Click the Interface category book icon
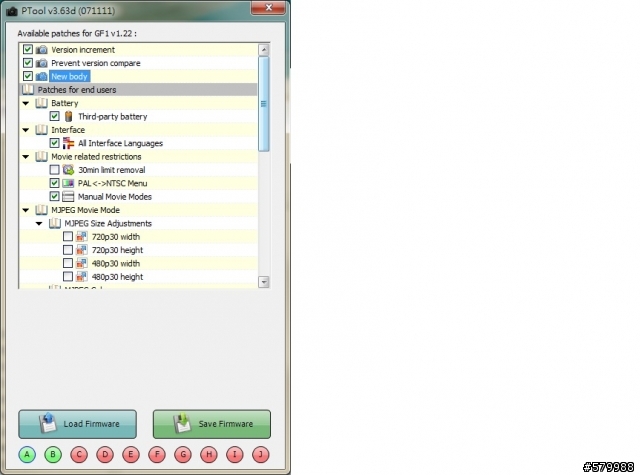The image size is (640, 475). tap(41, 130)
